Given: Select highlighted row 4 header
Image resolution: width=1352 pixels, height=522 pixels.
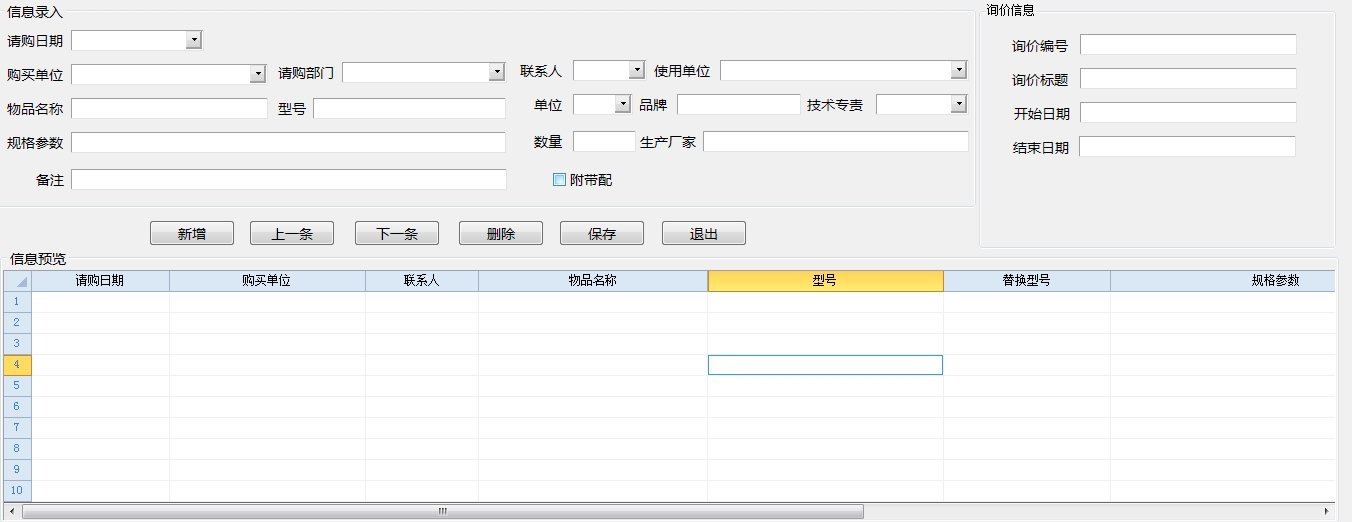Looking at the screenshot, I should [x=17, y=365].
